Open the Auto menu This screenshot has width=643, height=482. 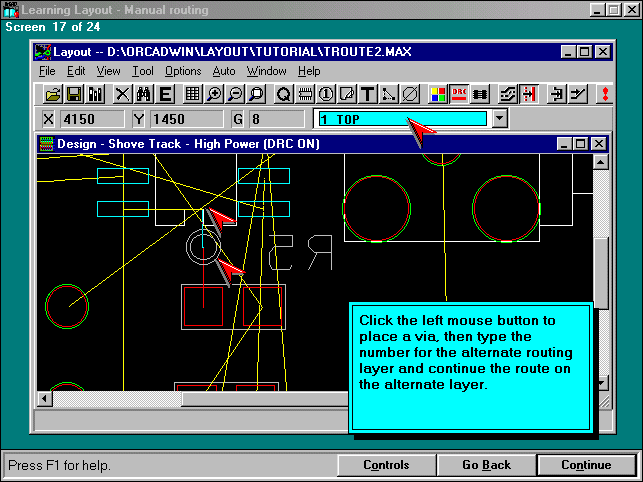point(224,71)
